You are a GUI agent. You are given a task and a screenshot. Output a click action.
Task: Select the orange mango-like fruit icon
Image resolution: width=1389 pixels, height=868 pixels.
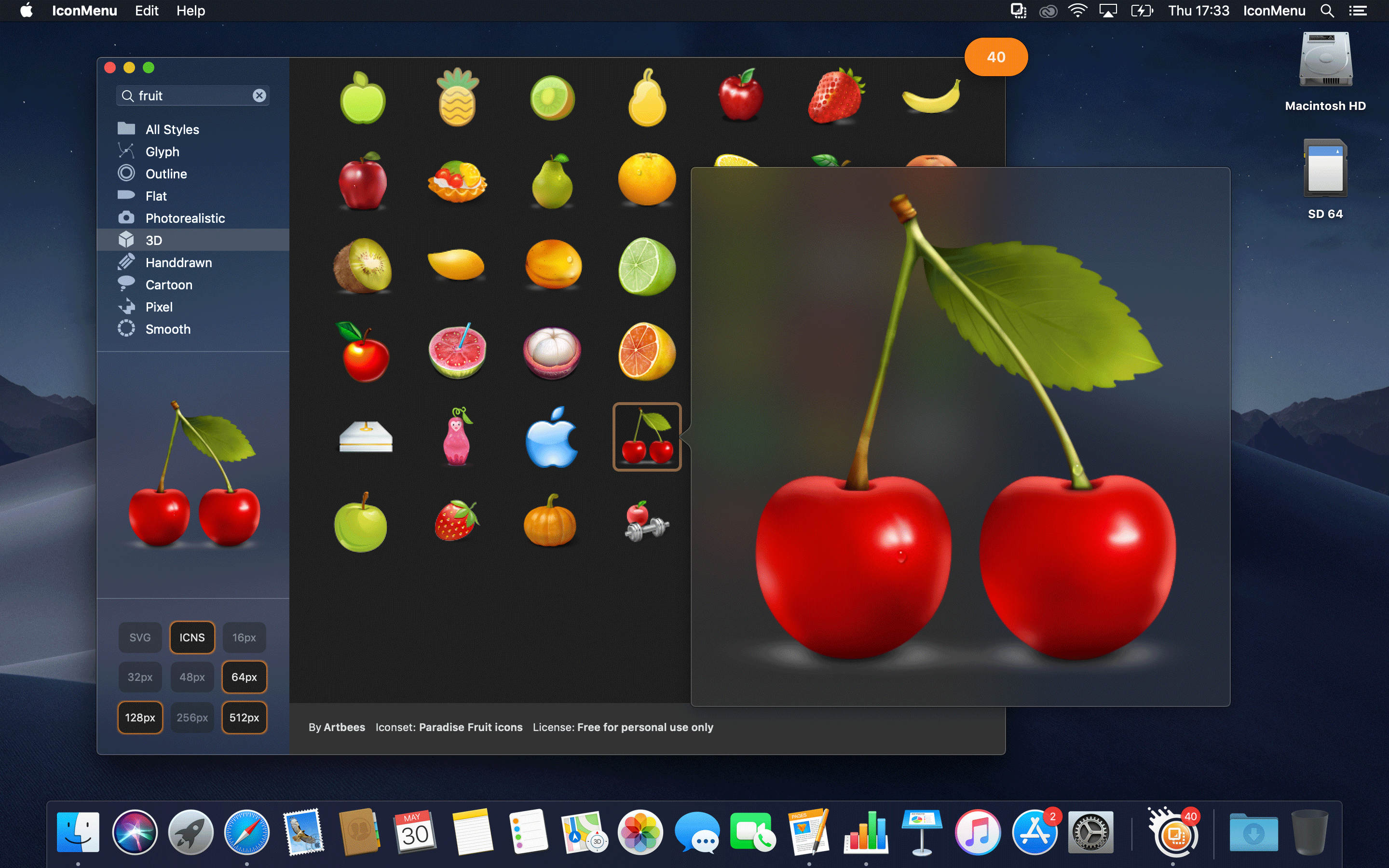552,265
